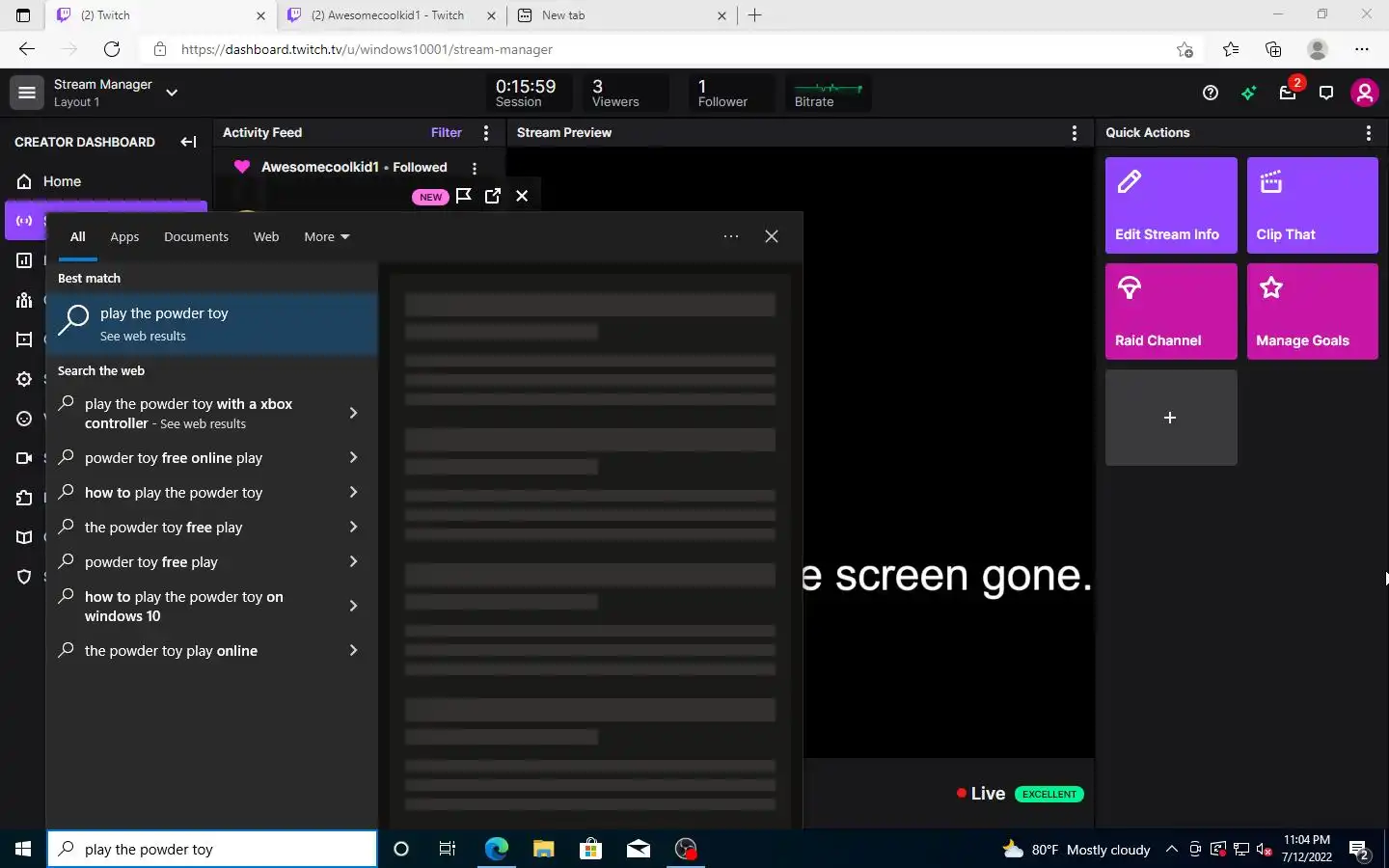Expand arrow for powder toy on windows 10
Viewport: 1389px width, 868px height.
[x=353, y=606]
